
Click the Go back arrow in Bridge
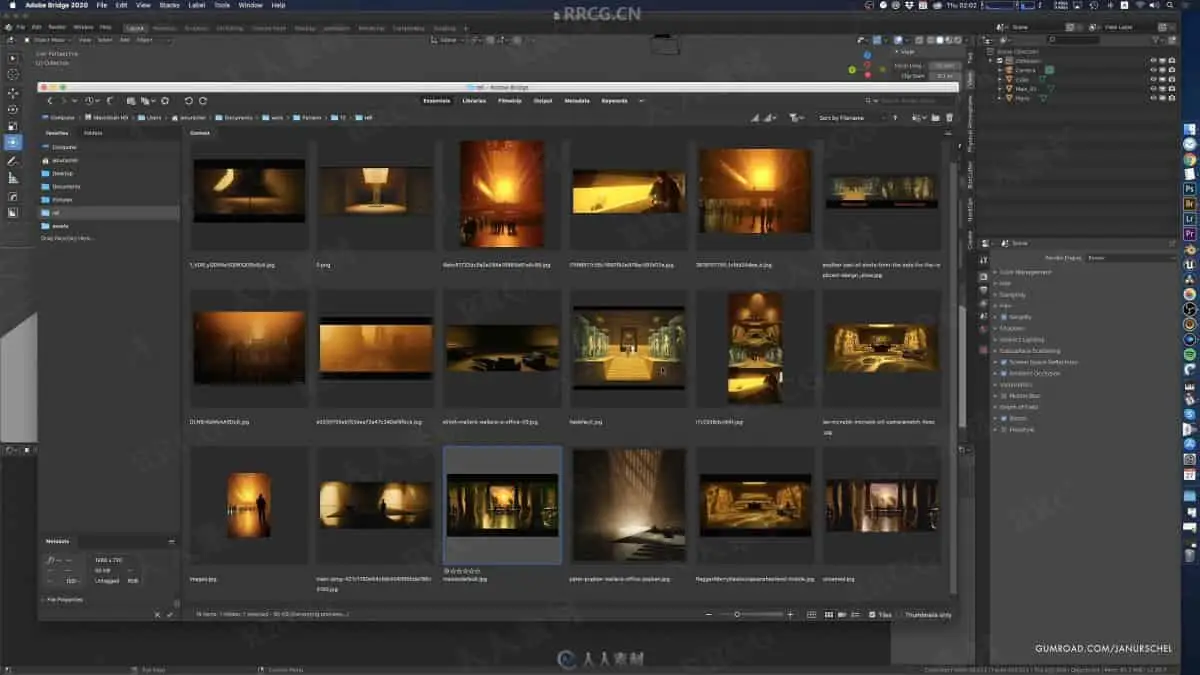50,101
